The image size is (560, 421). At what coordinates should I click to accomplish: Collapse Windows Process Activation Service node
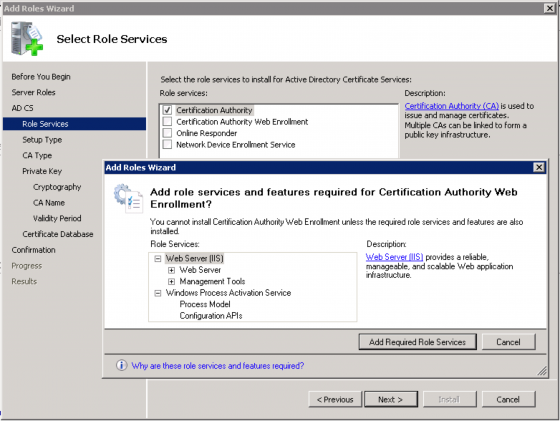(158, 293)
